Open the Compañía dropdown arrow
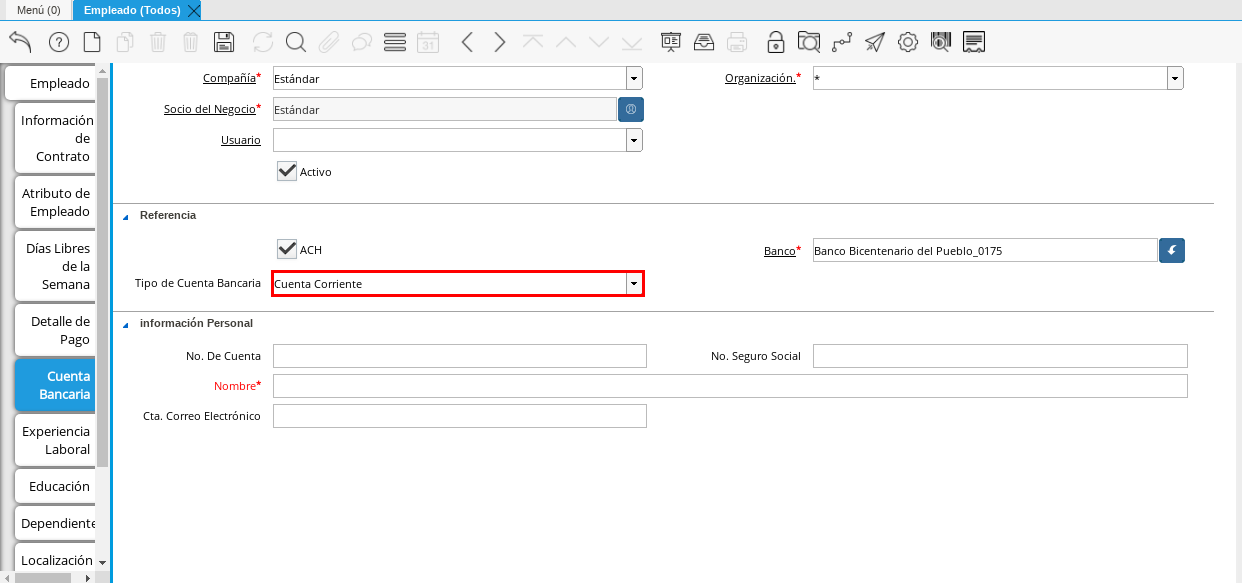The height and width of the screenshot is (583, 1242). [634, 78]
